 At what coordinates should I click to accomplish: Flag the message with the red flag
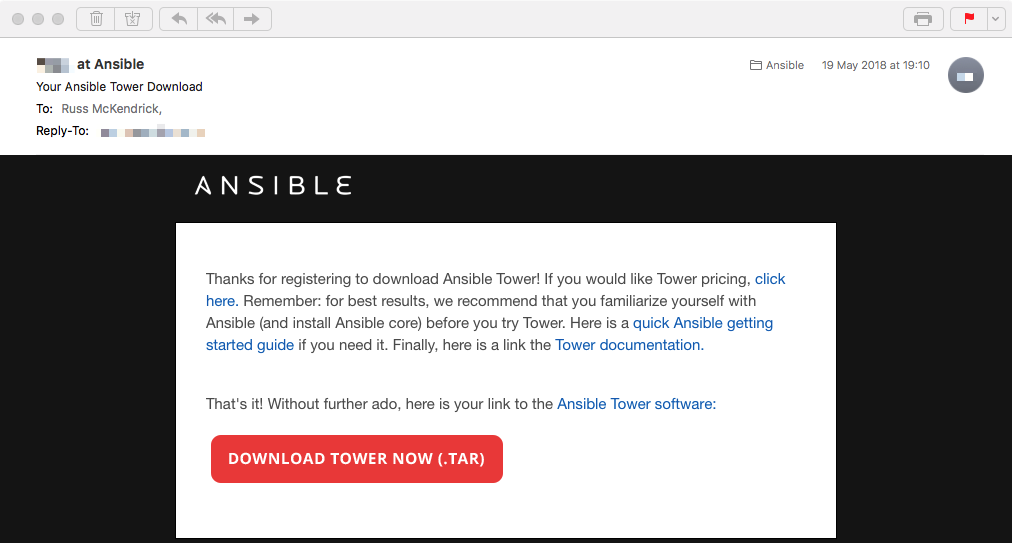point(969,19)
